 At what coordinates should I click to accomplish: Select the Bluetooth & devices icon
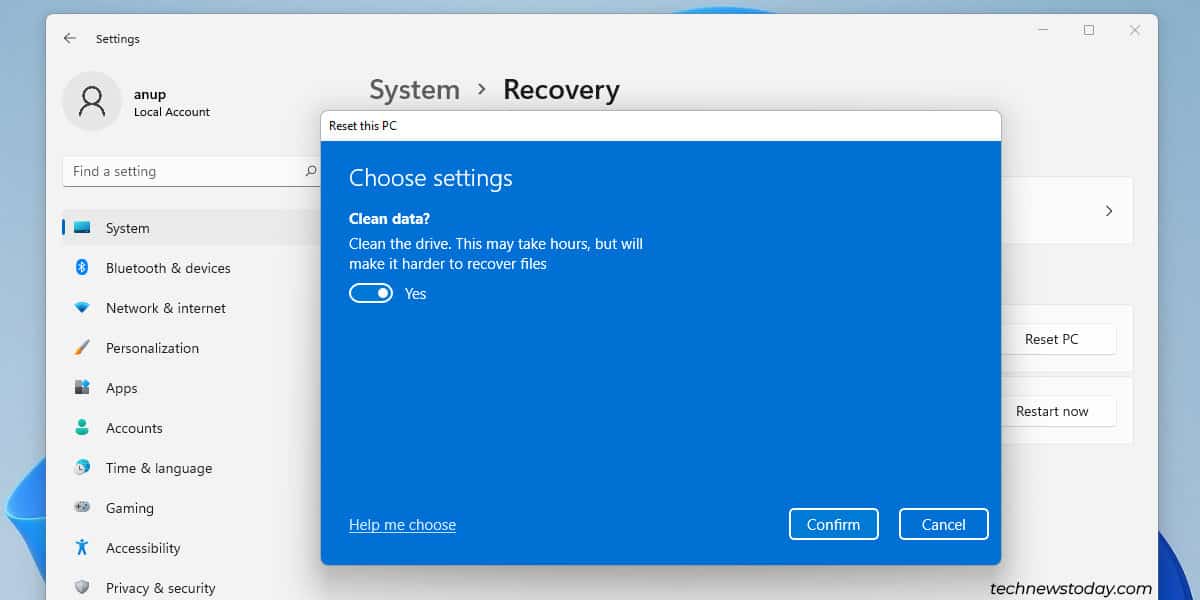tap(84, 268)
